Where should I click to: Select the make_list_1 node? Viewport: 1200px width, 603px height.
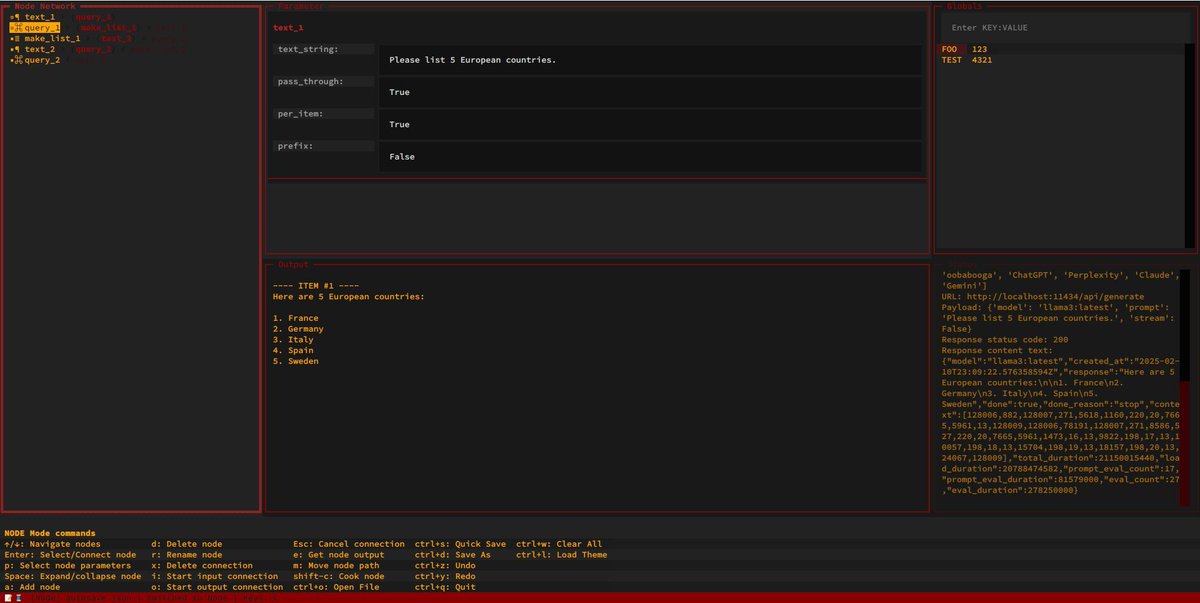coord(52,39)
